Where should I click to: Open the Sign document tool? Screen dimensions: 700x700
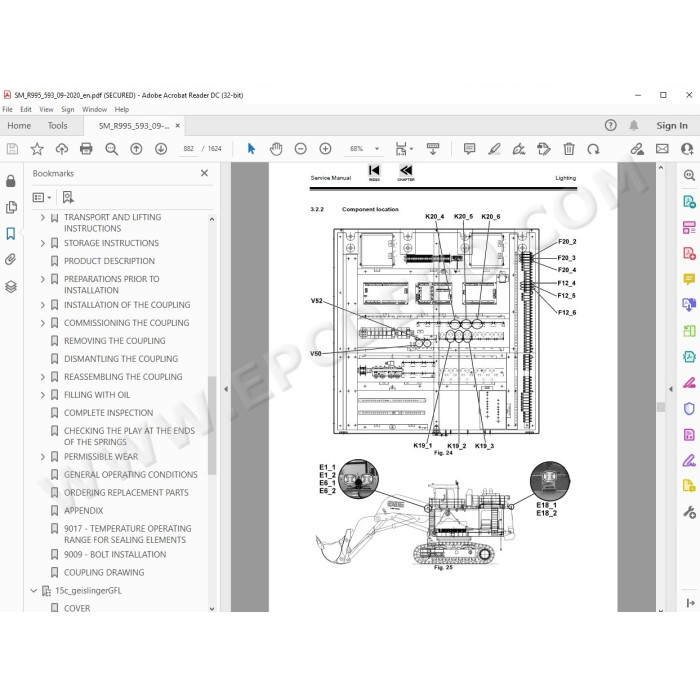click(519, 149)
